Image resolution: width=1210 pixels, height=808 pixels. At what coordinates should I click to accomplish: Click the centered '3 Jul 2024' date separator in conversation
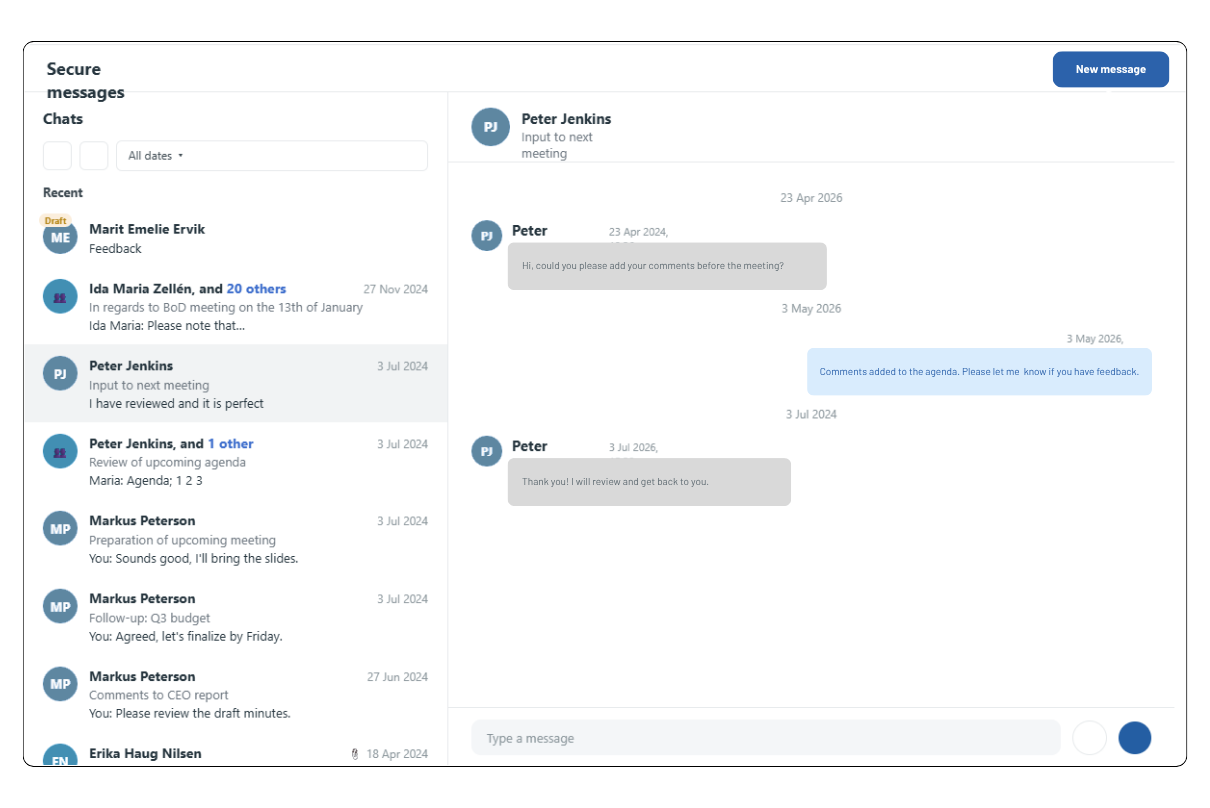811,414
